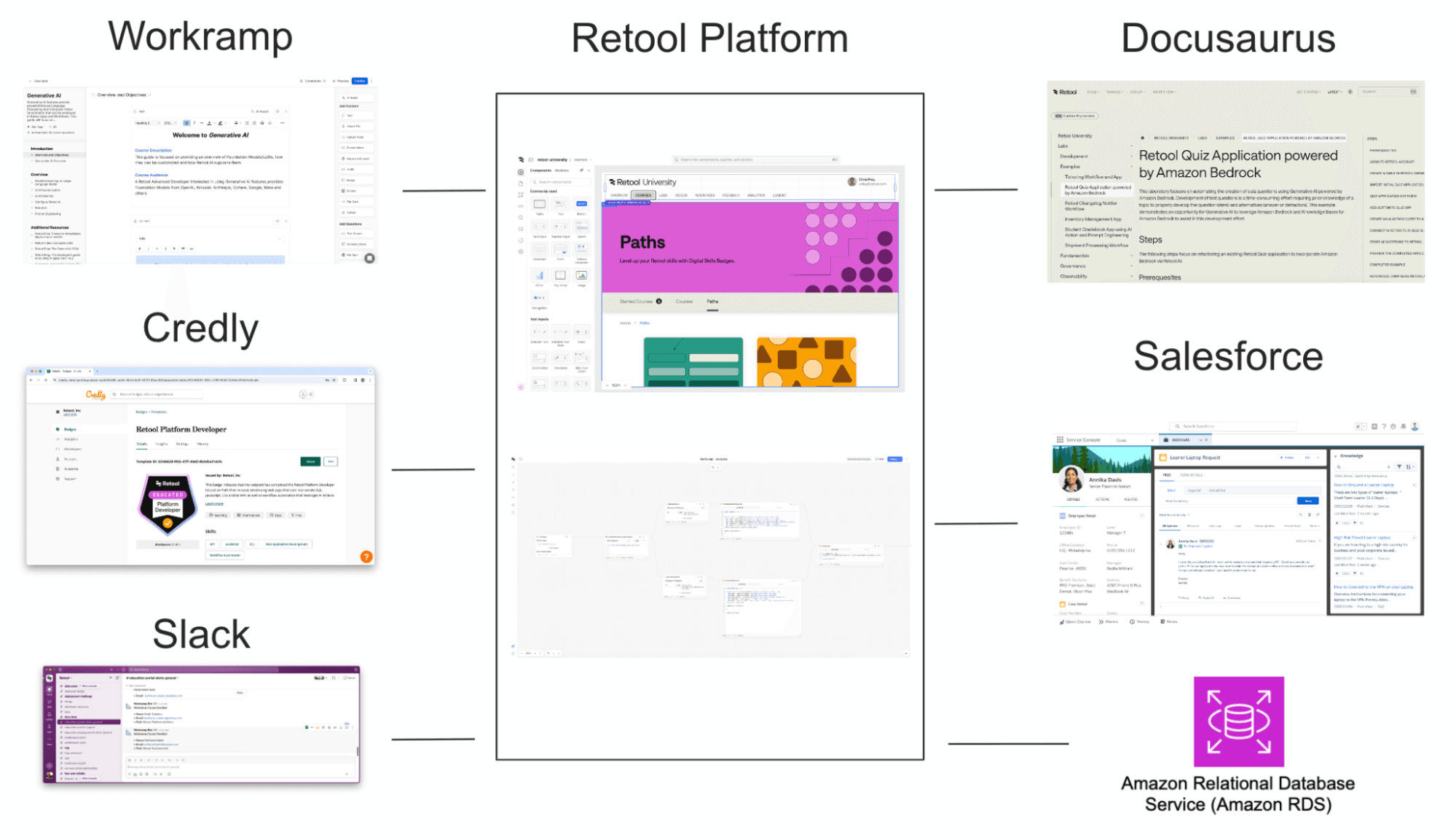
Task: Expand the Knowledge sort order dropdown
Action: click(1410, 467)
